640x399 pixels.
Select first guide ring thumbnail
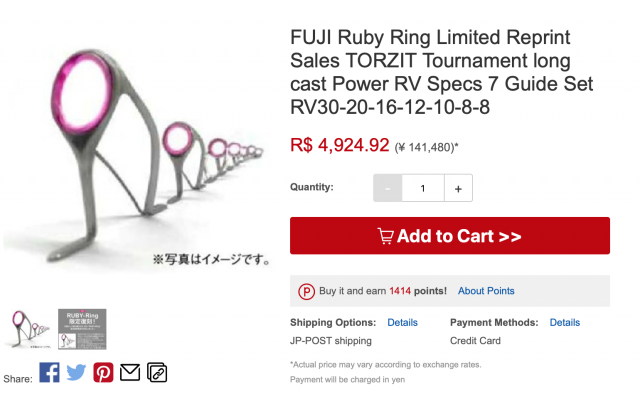click(29, 329)
